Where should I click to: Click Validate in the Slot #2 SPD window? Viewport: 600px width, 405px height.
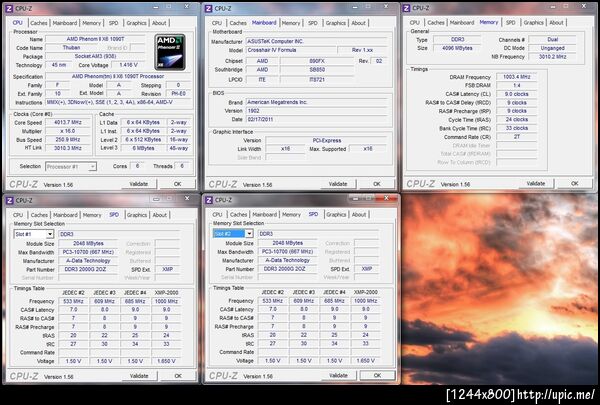pos(338,376)
